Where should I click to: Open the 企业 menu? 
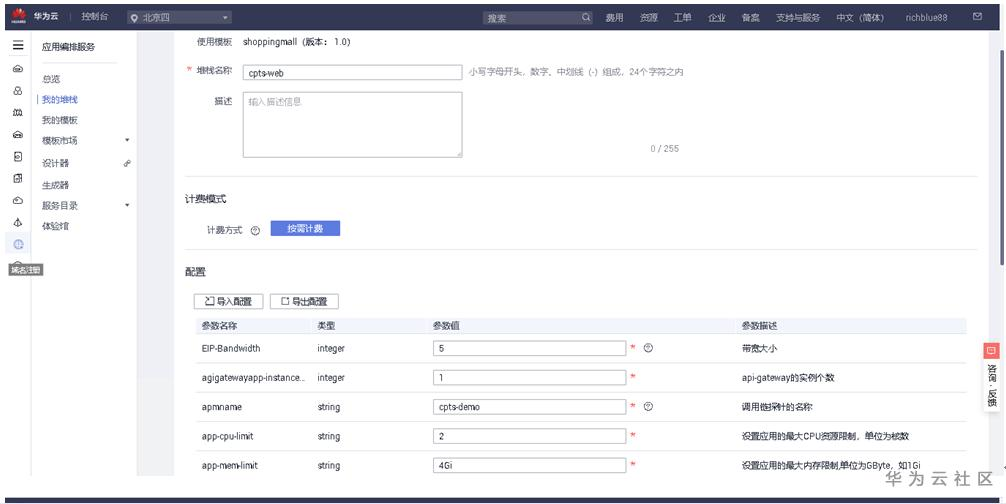pyautogui.click(x=717, y=18)
